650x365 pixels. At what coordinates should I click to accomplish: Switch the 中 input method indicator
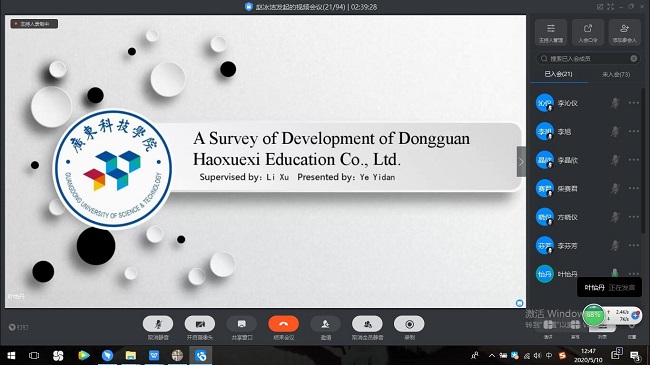549,355
